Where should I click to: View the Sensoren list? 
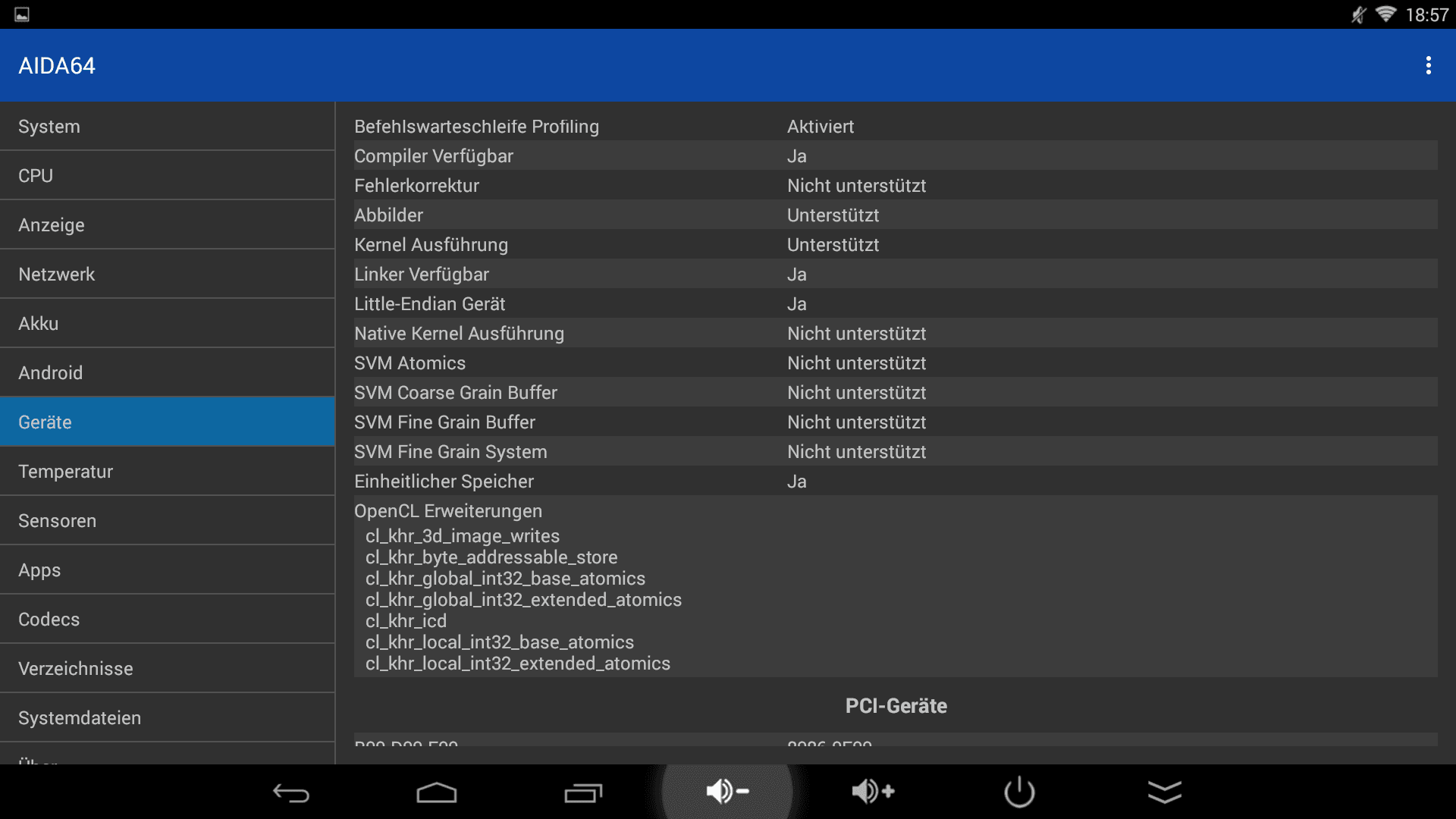(167, 521)
